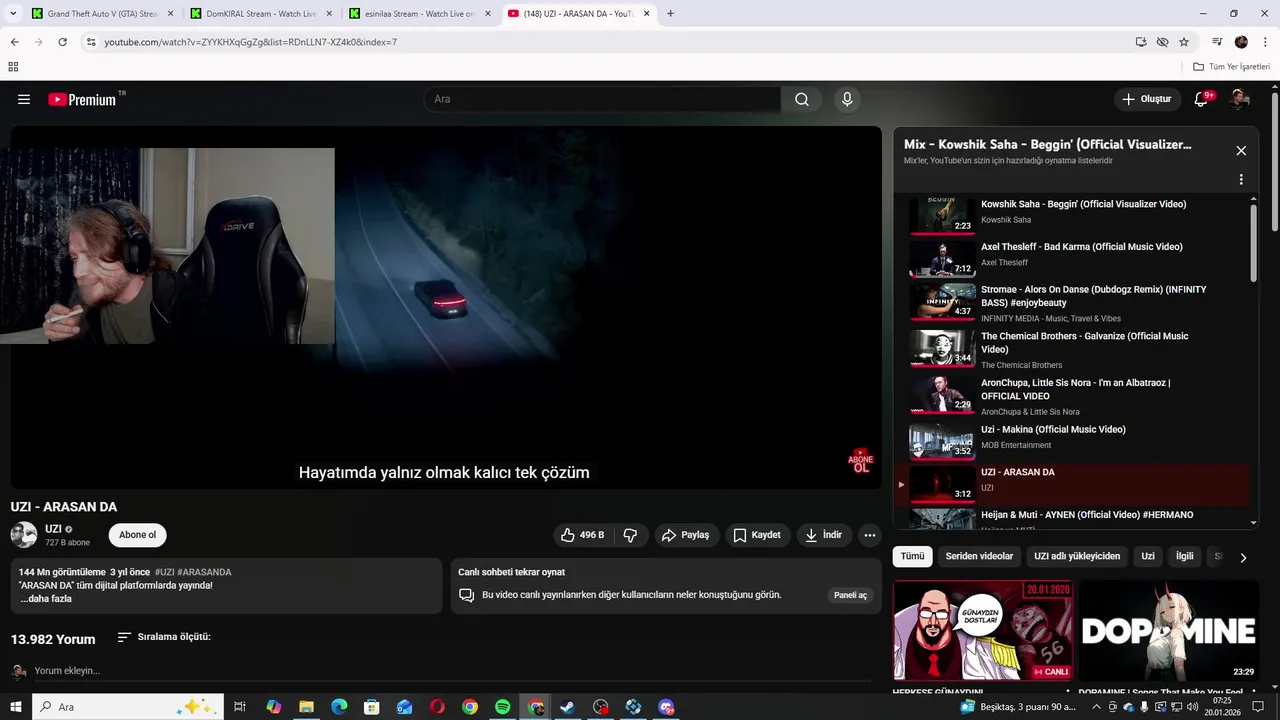
Task: Start voice search with microphone icon
Action: (x=847, y=99)
